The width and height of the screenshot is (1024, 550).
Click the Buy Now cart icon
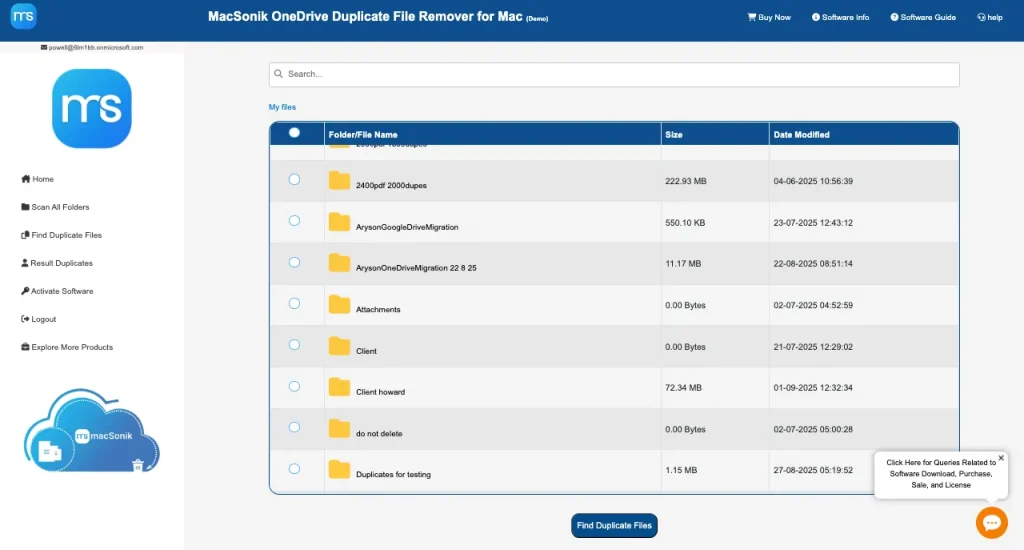point(752,17)
